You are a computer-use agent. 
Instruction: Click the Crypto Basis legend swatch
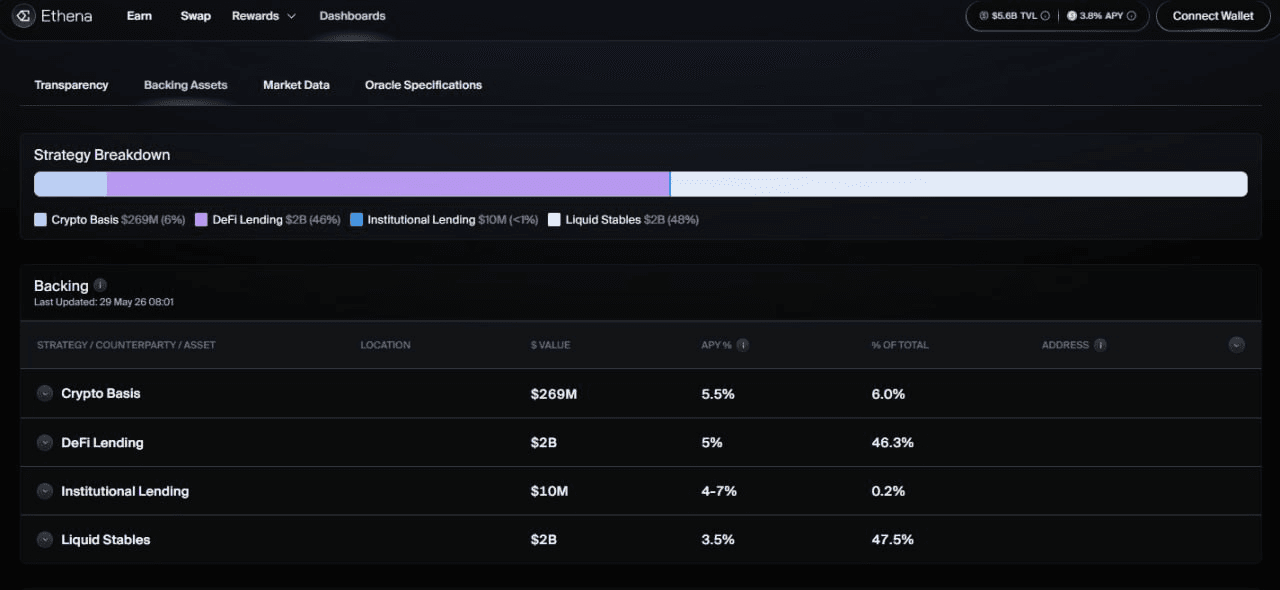pos(40,220)
